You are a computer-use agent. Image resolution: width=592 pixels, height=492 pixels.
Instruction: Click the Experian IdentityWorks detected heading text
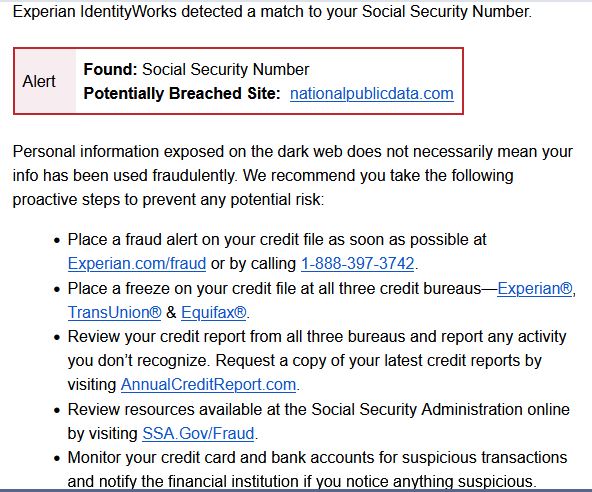[x=272, y=11]
